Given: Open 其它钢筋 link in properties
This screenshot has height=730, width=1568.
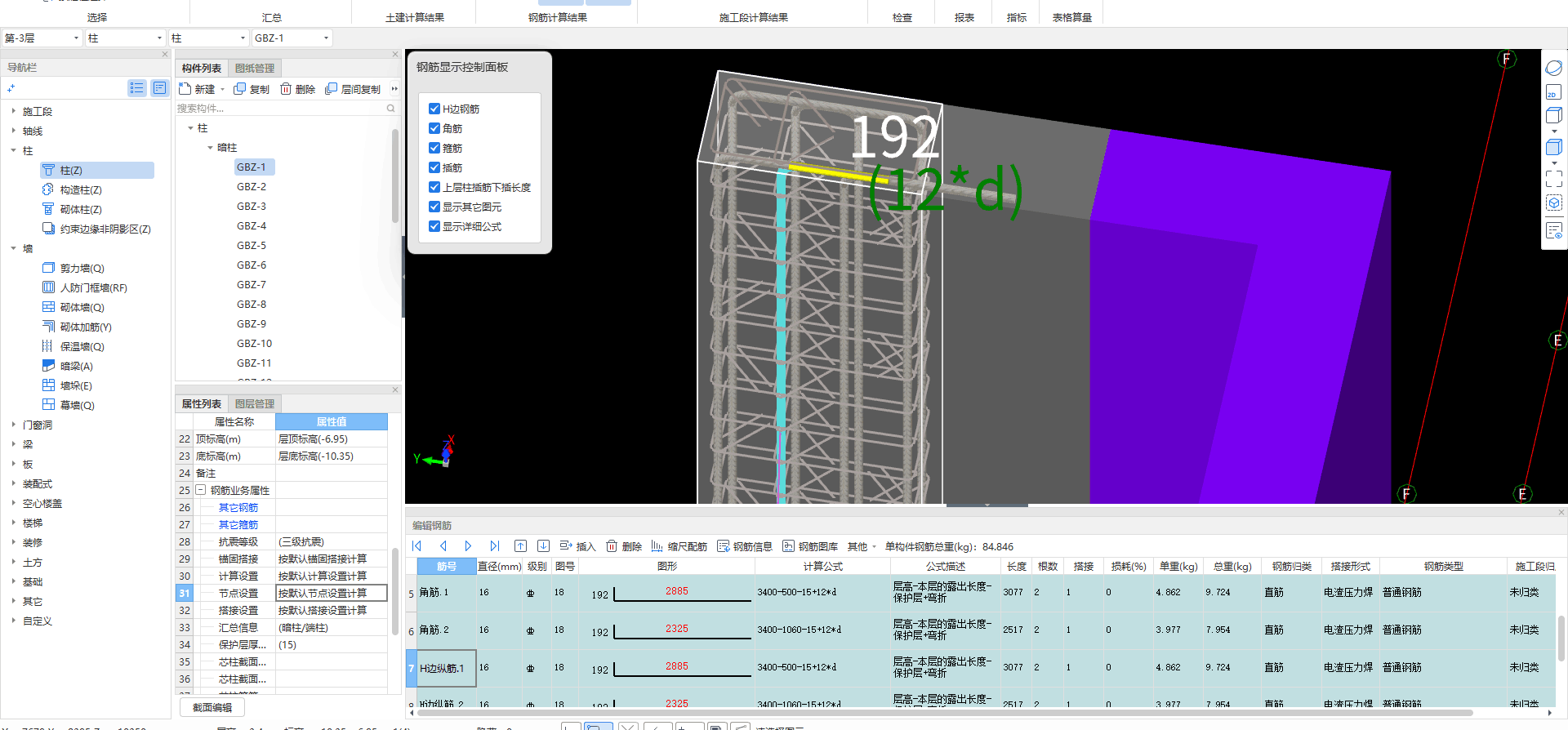Looking at the screenshot, I should click(x=238, y=508).
